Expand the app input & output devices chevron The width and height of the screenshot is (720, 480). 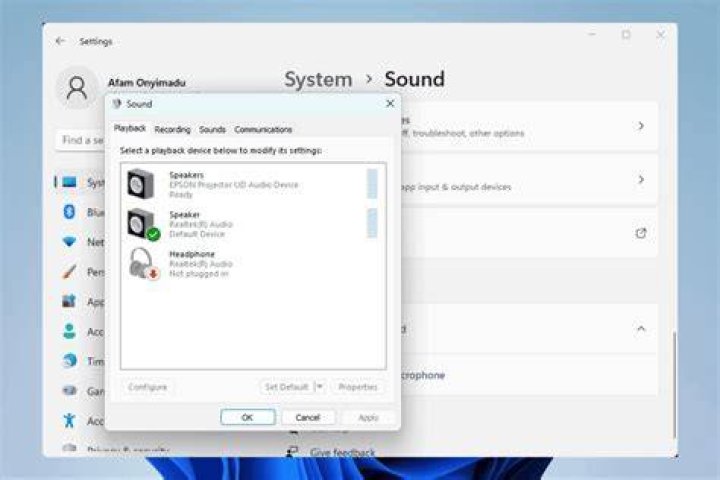tap(641, 180)
